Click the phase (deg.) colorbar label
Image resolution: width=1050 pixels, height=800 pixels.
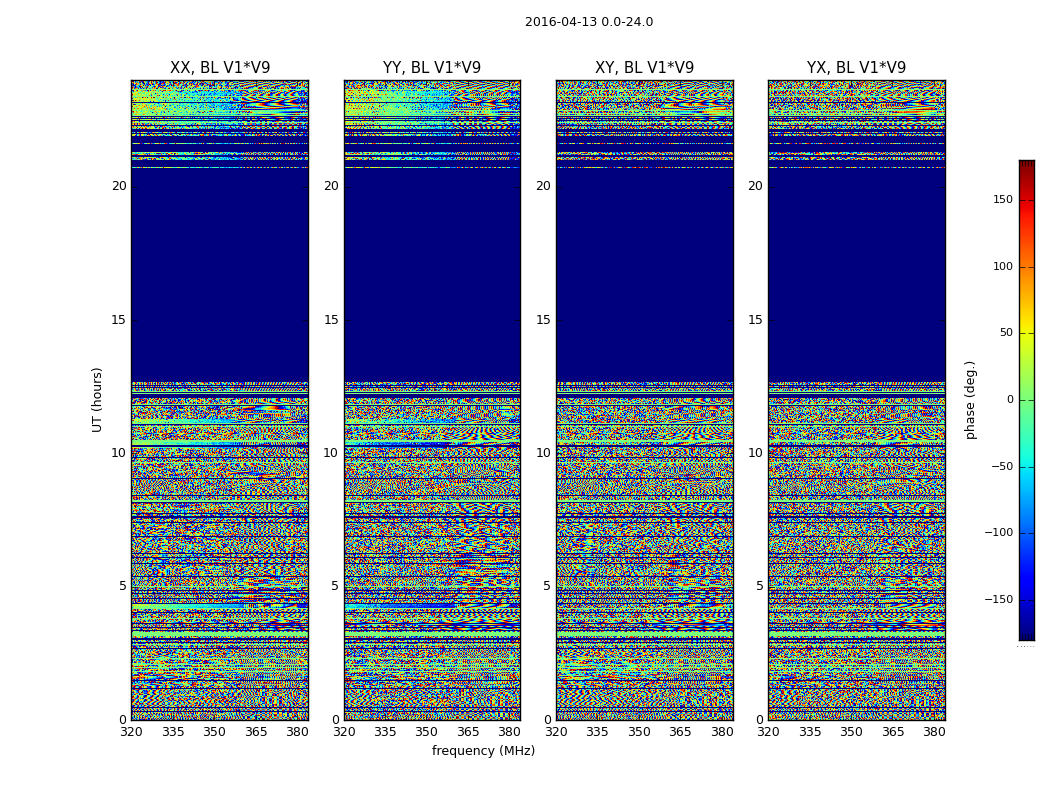coord(970,399)
